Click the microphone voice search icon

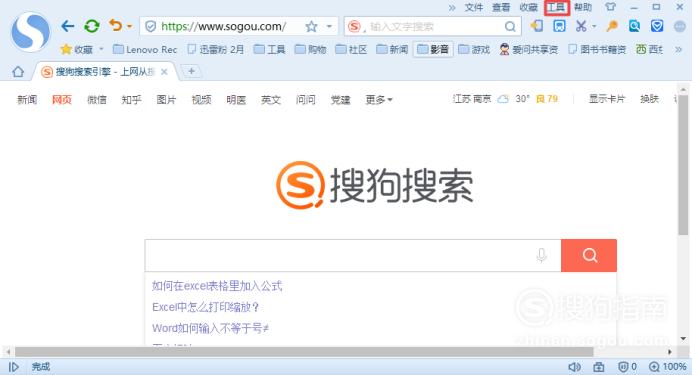542,255
